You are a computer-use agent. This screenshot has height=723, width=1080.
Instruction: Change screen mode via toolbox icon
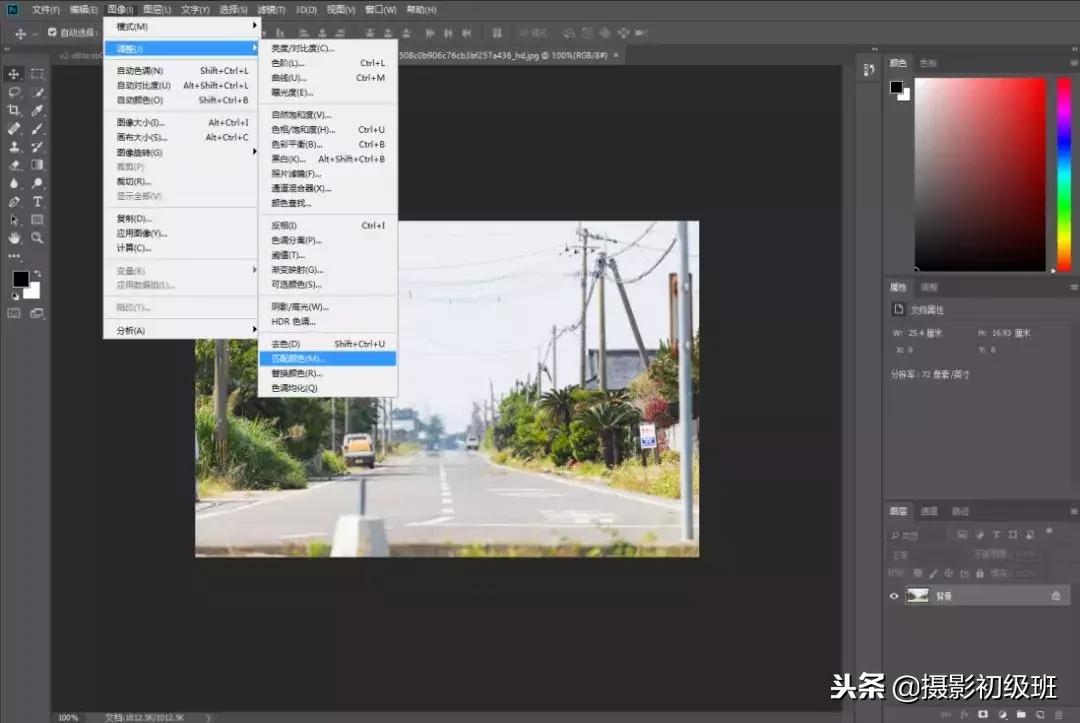point(37,313)
